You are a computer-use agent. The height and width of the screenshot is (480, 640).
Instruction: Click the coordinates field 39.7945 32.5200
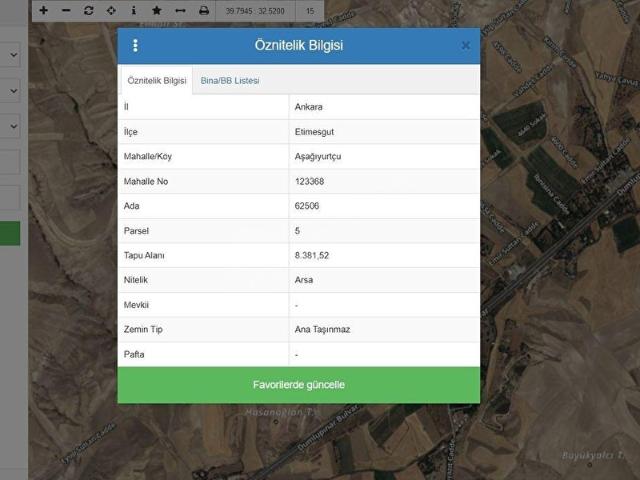pyautogui.click(x=255, y=11)
